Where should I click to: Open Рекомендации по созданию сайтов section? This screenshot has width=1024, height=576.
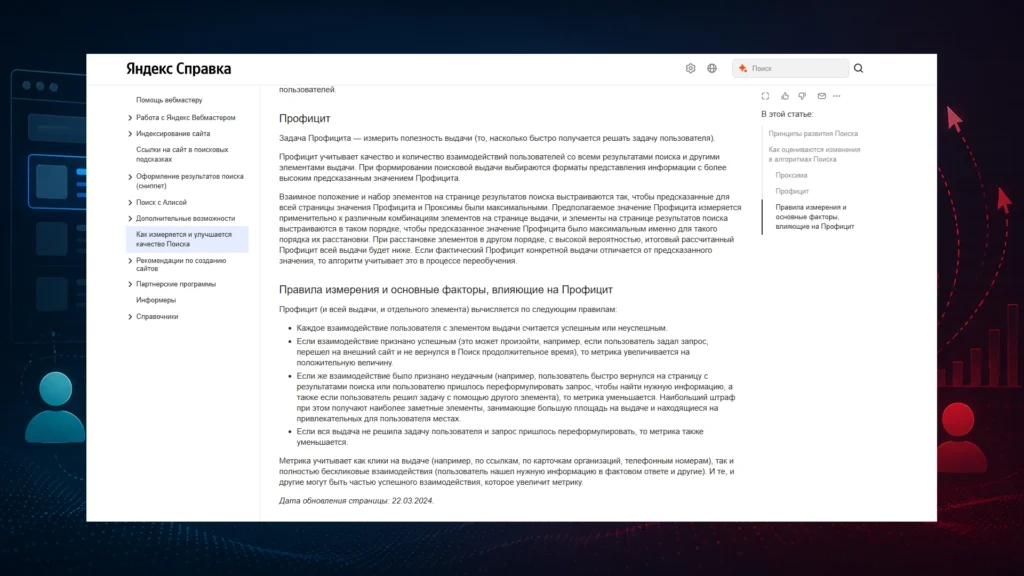[x=181, y=264]
